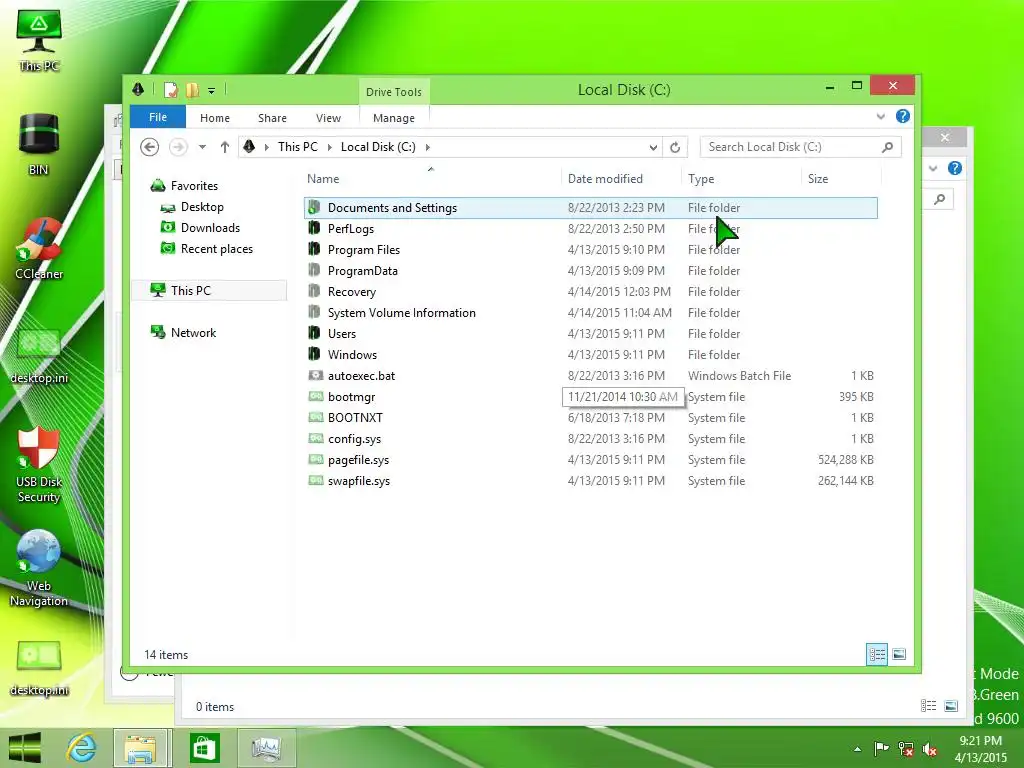Launch CCleaner from desktop
The width and height of the screenshot is (1024, 768).
pyautogui.click(x=39, y=248)
